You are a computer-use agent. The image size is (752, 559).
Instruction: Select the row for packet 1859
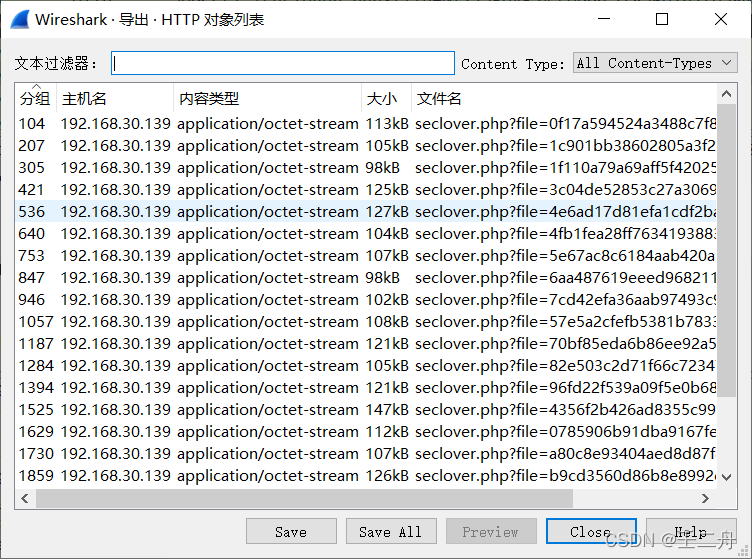(x=366, y=476)
